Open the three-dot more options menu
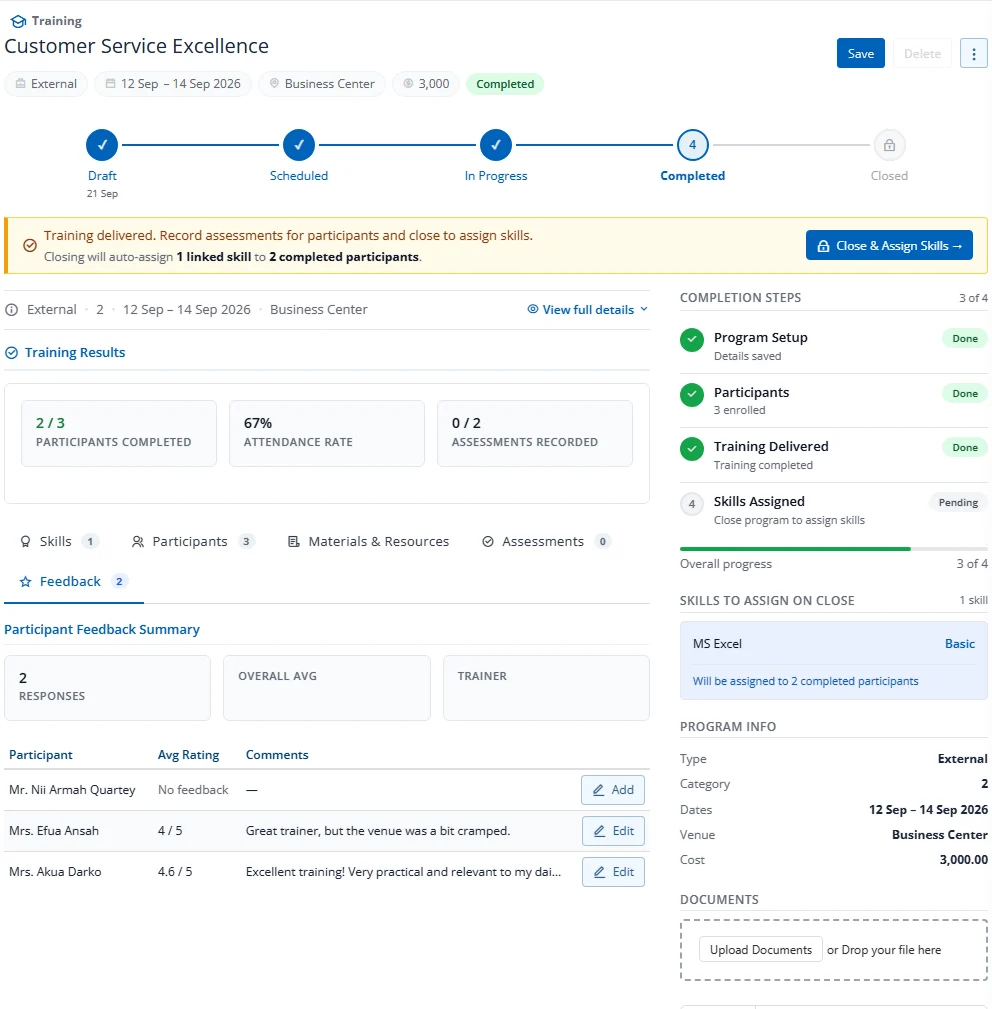This screenshot has height=1009, width=992. pos(973,53)
